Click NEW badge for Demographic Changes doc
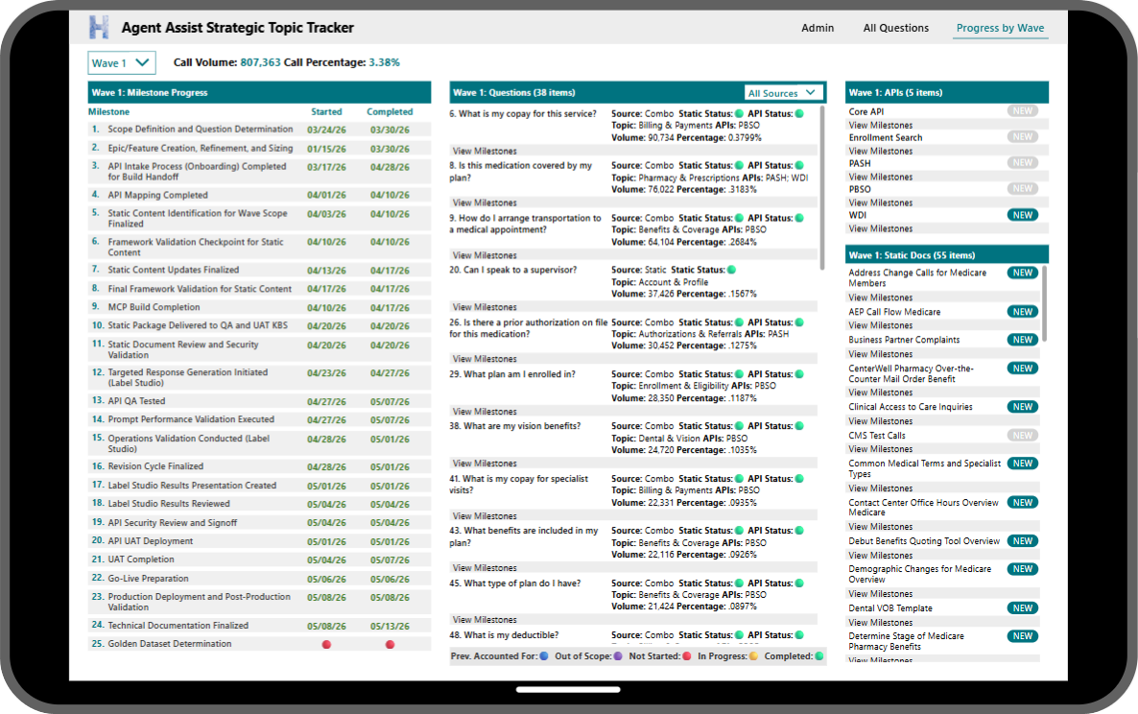This screenshot has width=1138, height=714. 1023,569
